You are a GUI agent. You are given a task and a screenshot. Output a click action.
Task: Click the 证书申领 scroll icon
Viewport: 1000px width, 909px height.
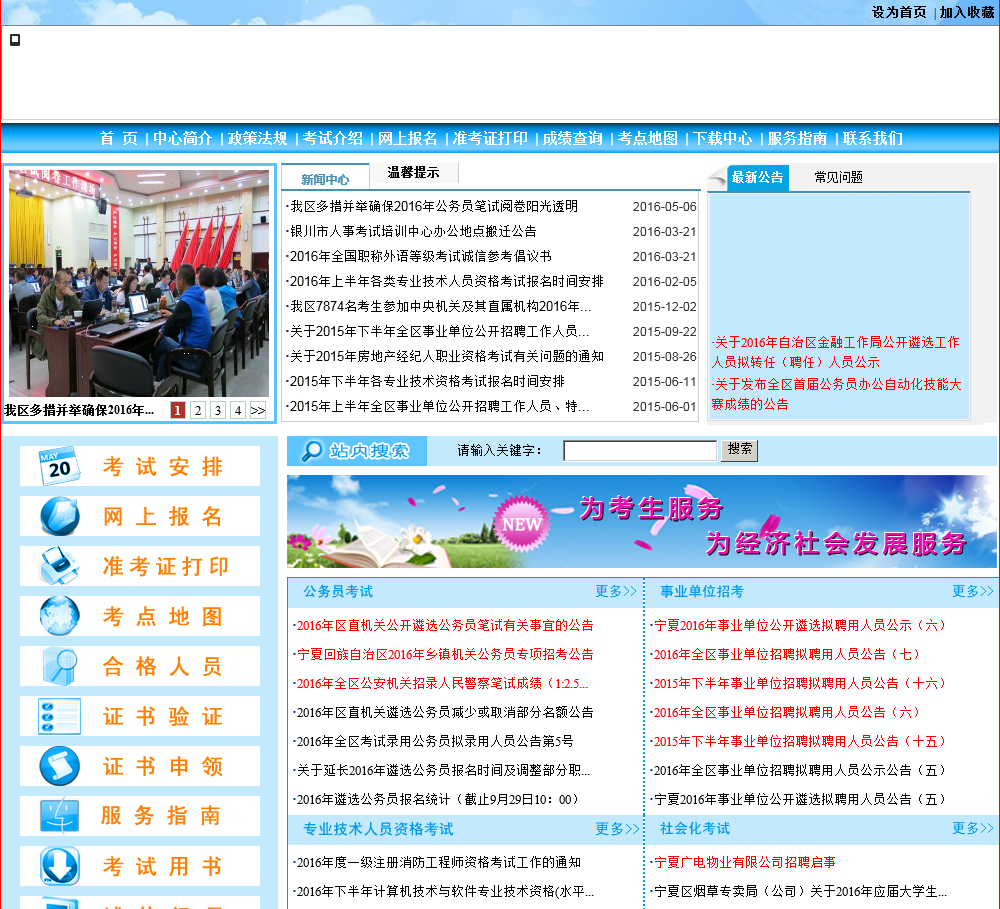[x=59, y=765]
